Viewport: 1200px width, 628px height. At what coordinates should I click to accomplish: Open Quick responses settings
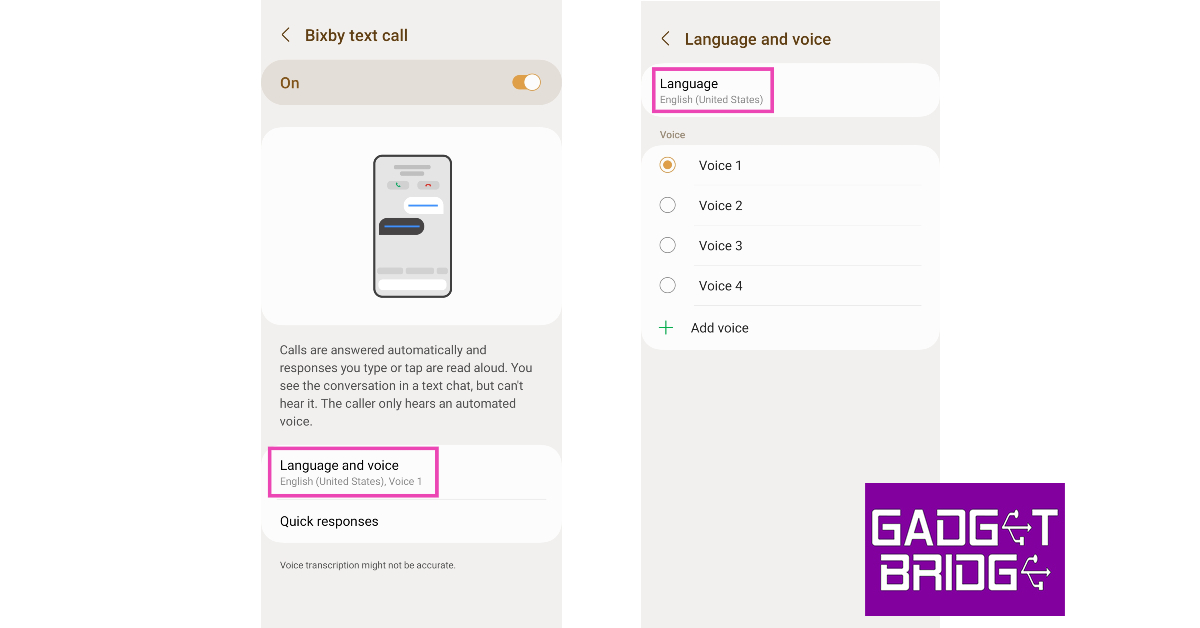pos(329,521)
